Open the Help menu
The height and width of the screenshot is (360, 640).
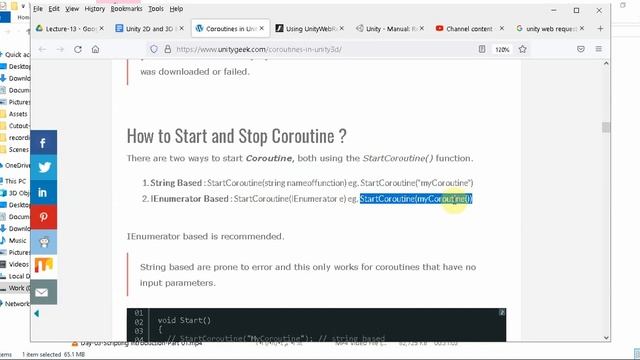click(176, 9)
